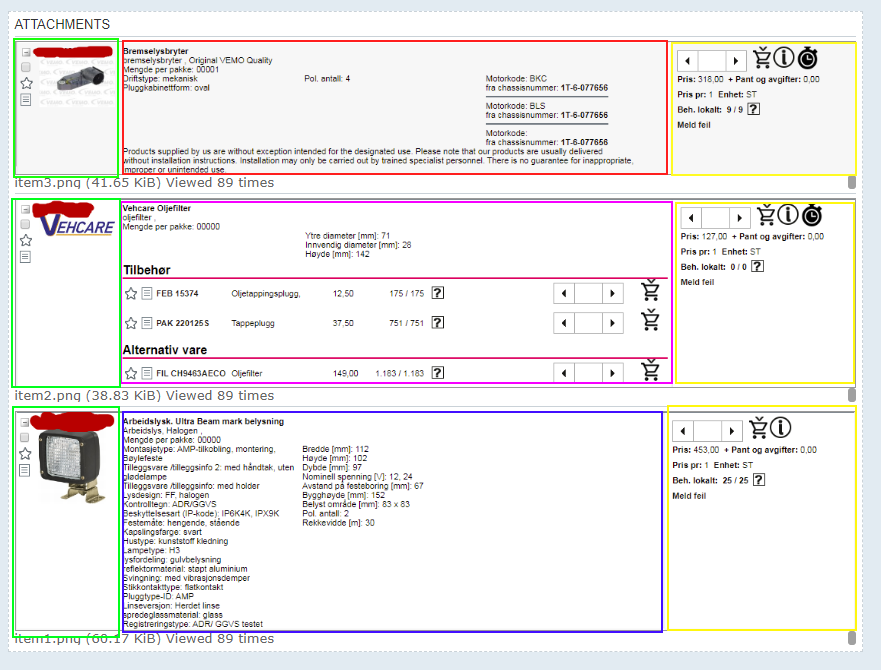The height and width of the screenshot is (670, 881).
Task: Click timer icon for Bremselysbryter
Action: 809,59
